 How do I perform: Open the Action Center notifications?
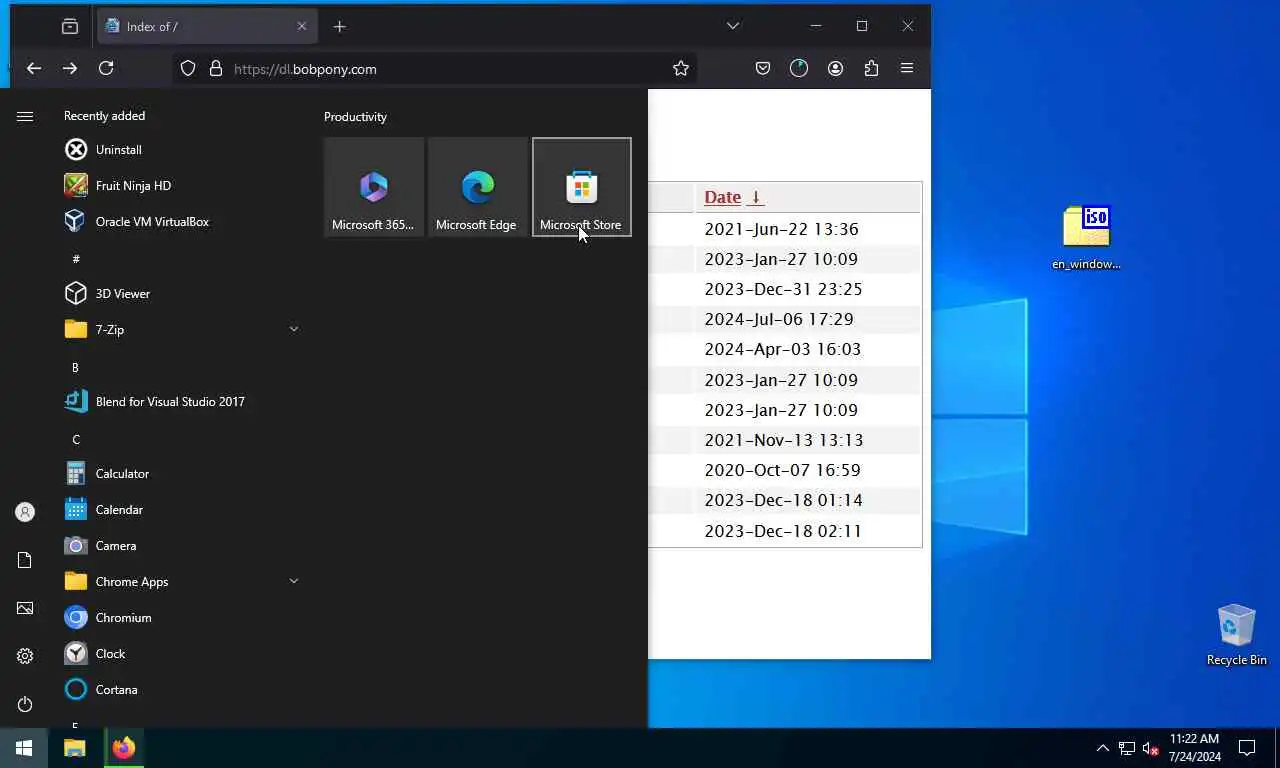coord(1247,748)
